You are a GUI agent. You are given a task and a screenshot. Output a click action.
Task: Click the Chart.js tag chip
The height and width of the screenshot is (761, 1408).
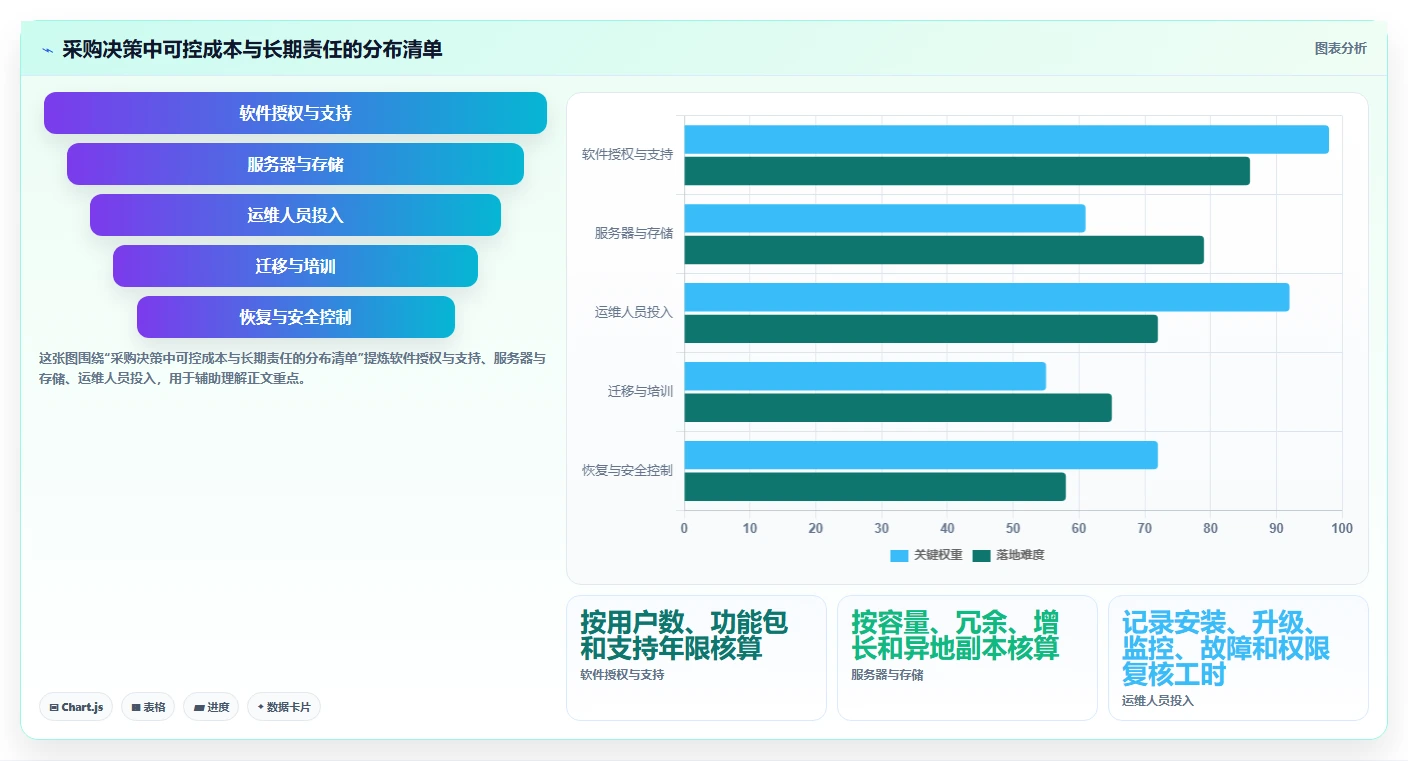coord(77,707)
